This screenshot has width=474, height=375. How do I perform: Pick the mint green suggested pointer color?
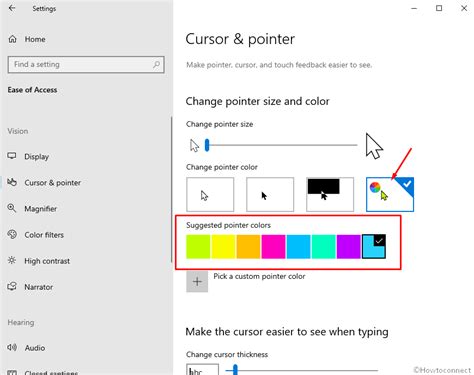pos(324,247)
